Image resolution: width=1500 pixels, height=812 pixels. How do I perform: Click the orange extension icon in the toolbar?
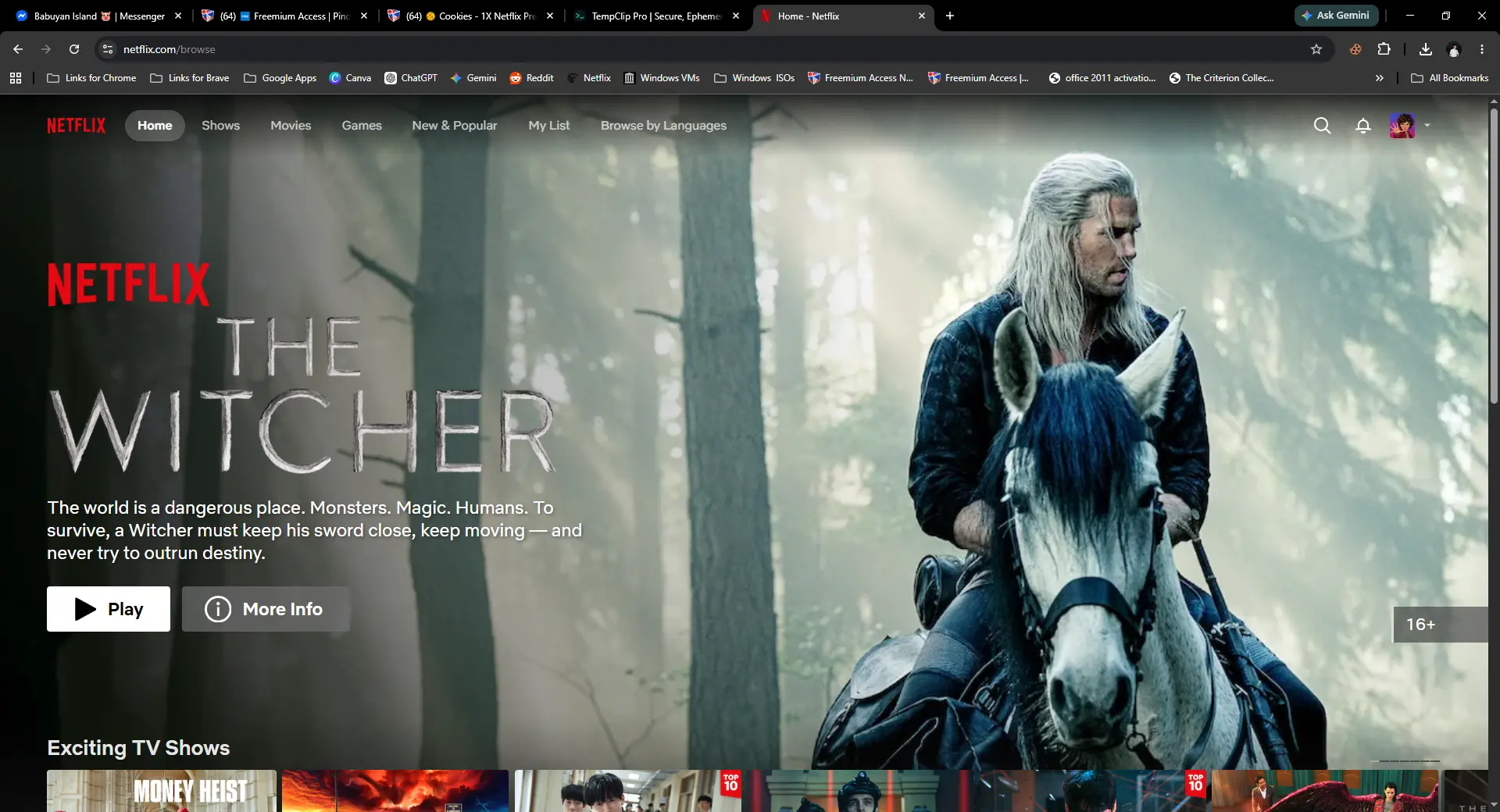[1355, 49]
